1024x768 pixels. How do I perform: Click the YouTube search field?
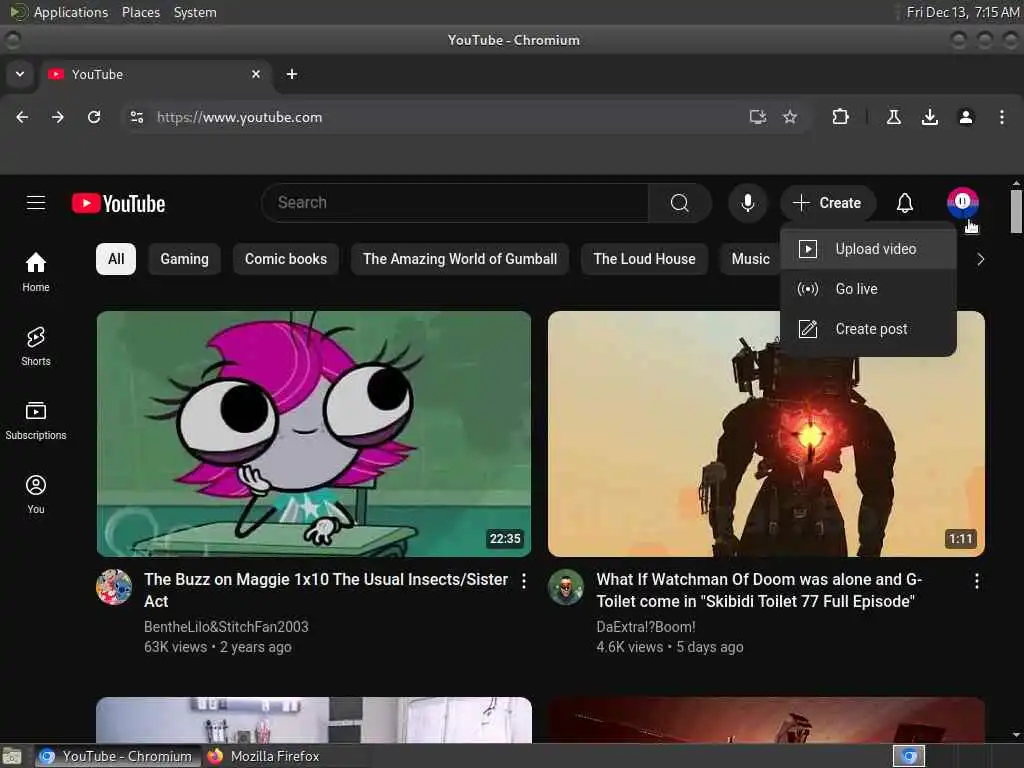click(455, 203)
